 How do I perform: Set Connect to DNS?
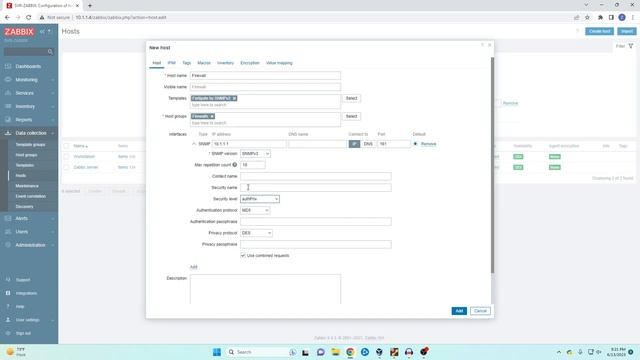pyautogui.click(x=368, y=144)
